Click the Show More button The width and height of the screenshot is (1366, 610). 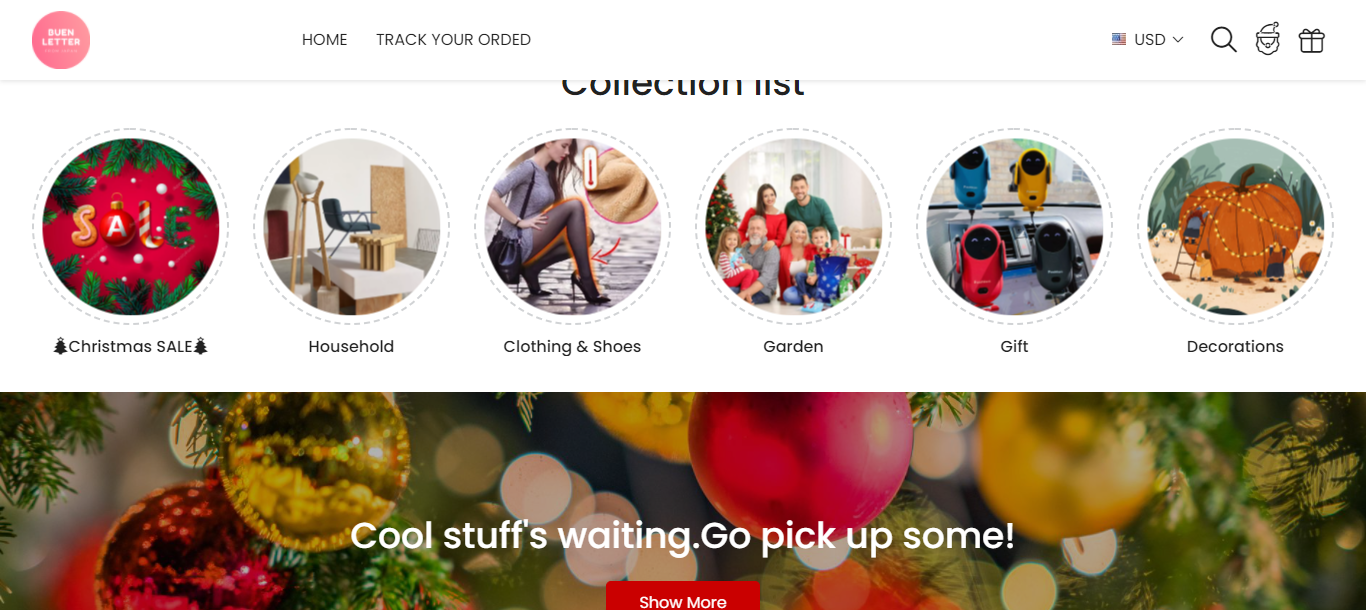[683, 596]
